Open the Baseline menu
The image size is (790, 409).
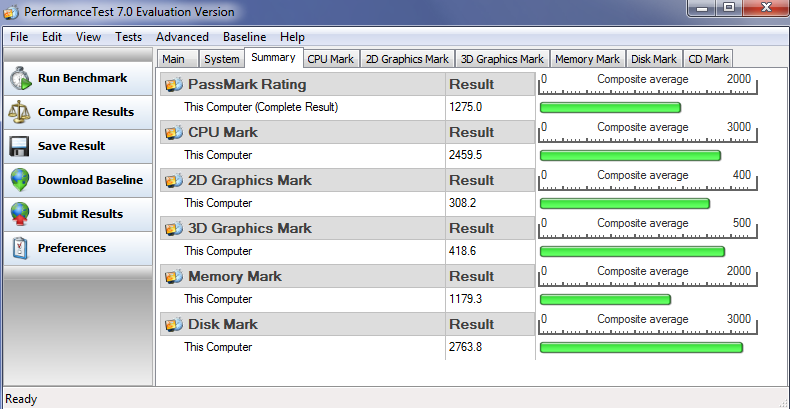click(x=244, y=37)
